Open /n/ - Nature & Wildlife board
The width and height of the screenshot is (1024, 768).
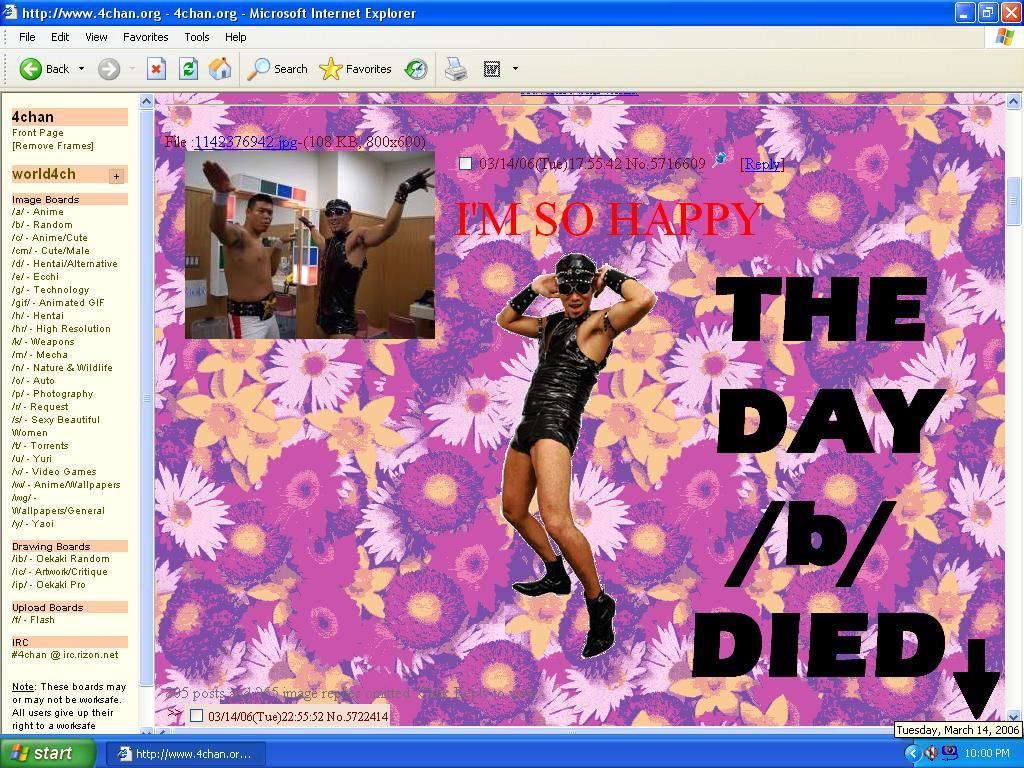(62, 368)
